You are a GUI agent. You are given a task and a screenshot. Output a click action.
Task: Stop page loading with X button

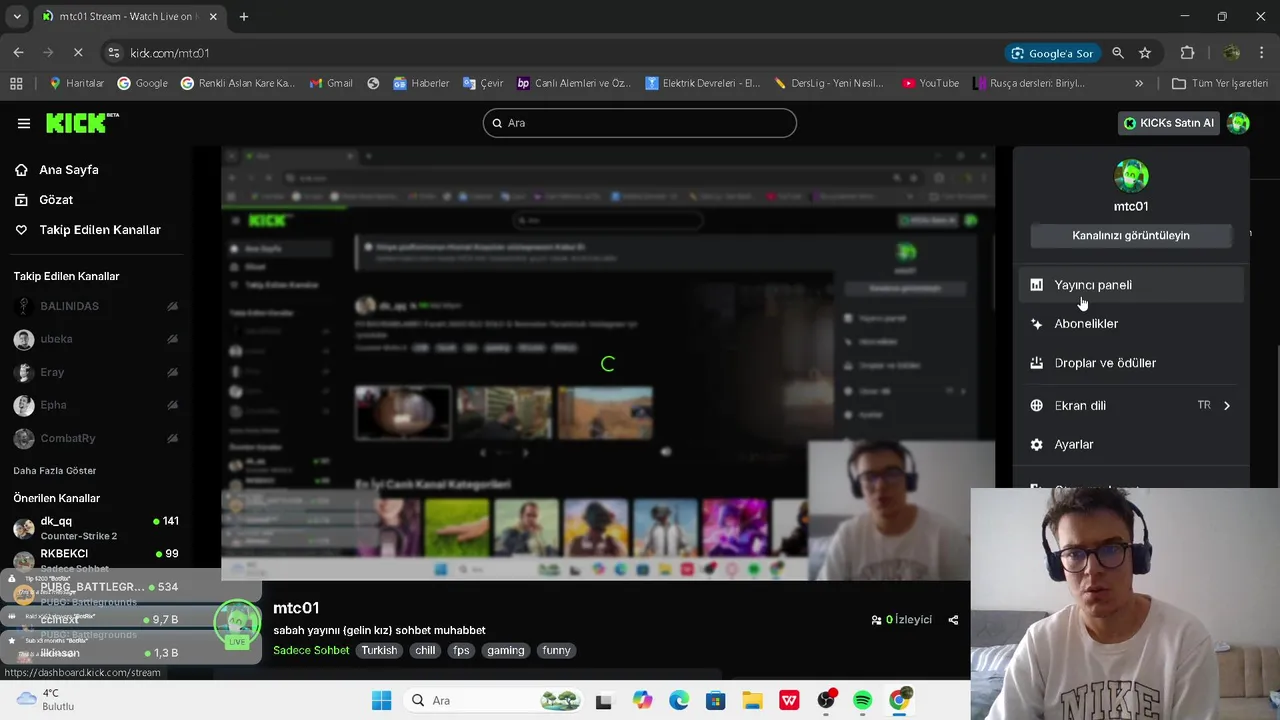point(79,53)
